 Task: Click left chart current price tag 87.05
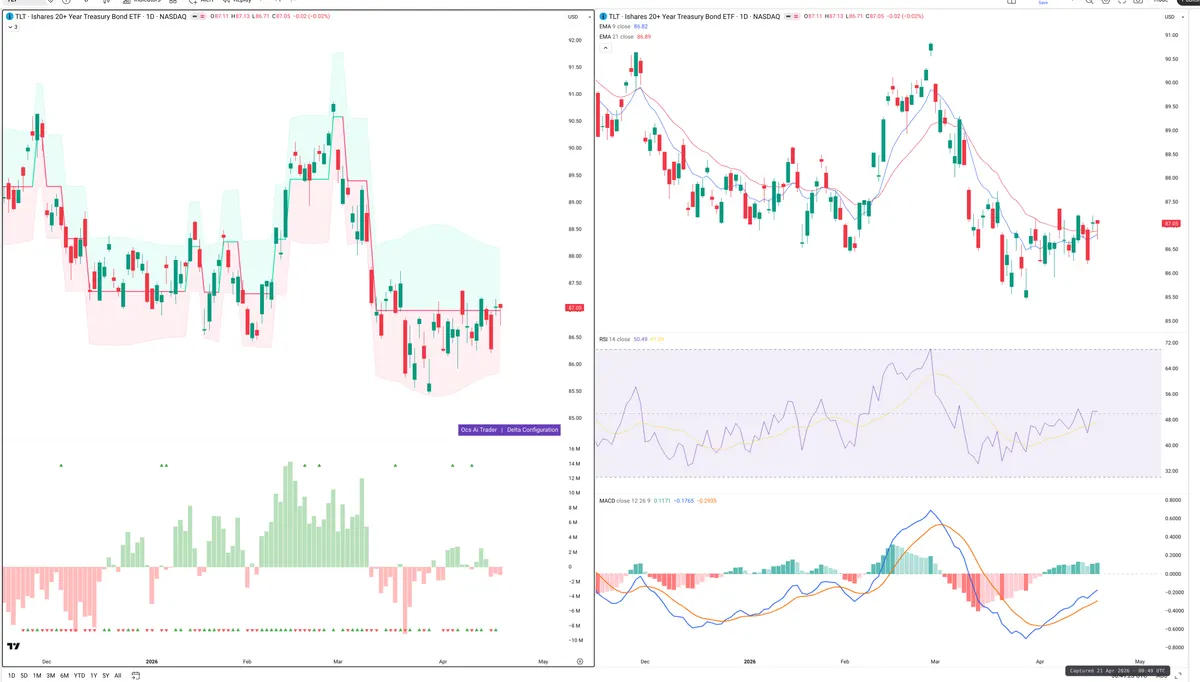574,308
